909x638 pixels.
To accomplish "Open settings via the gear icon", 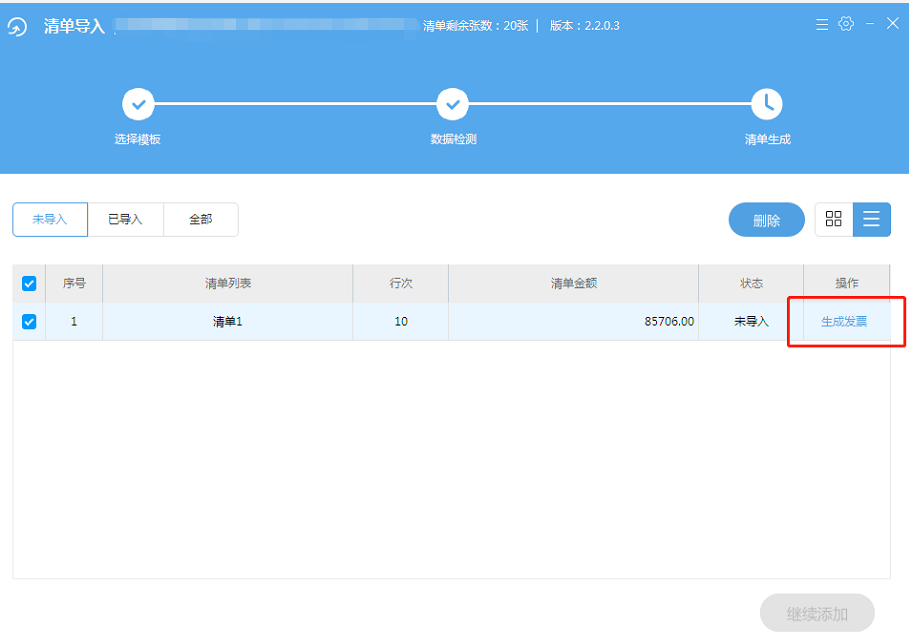I will pyautogui.click(x=846, y=24).
